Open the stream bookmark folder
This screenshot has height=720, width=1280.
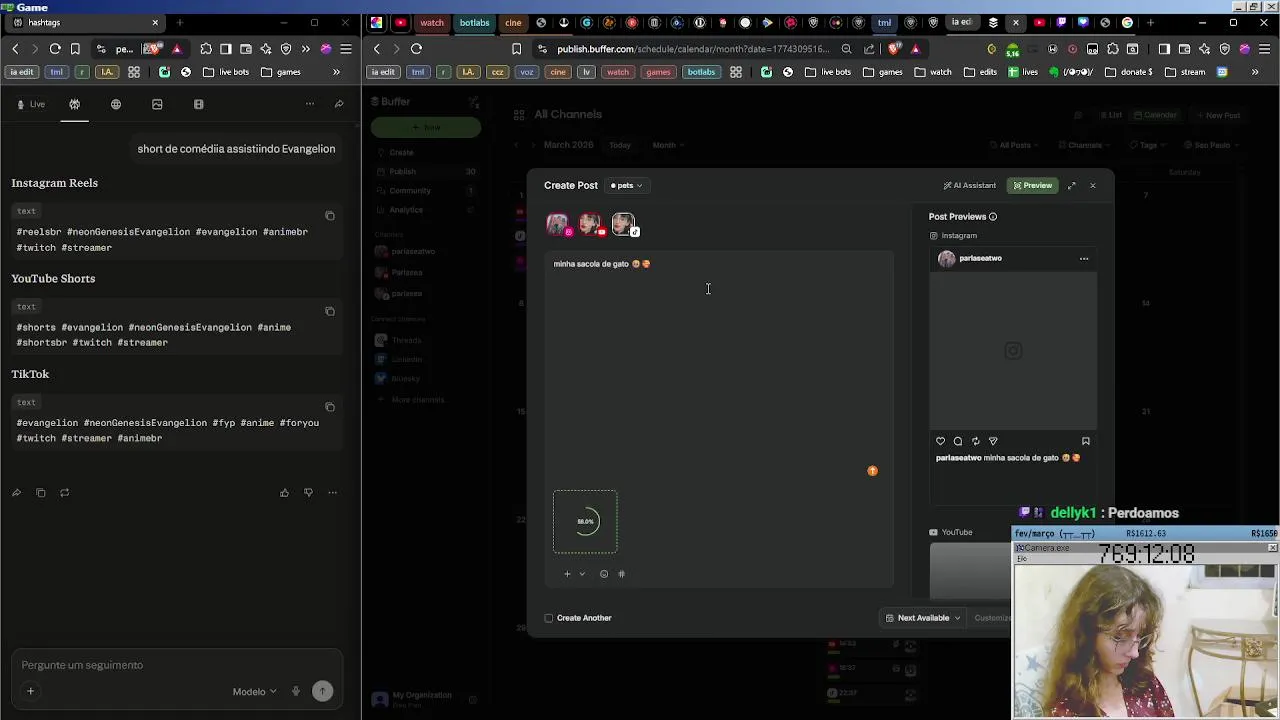pyautogui.click(x=1186, y=72)
